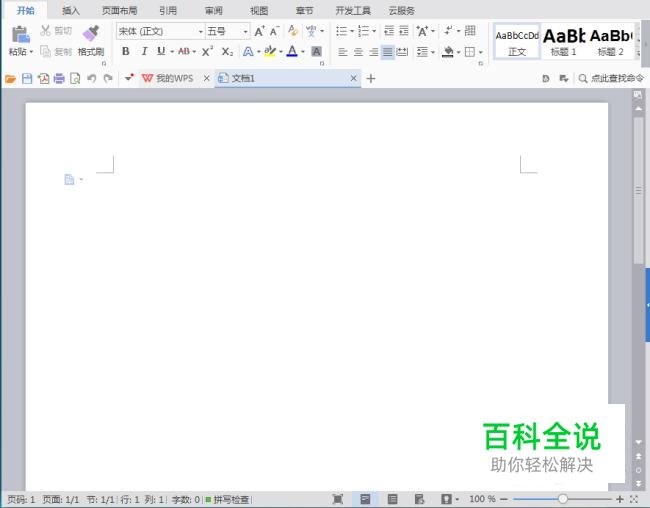
Task: Expand highlight color dropdown arrow
Action: pyautogui.click(x=281, y=52)
